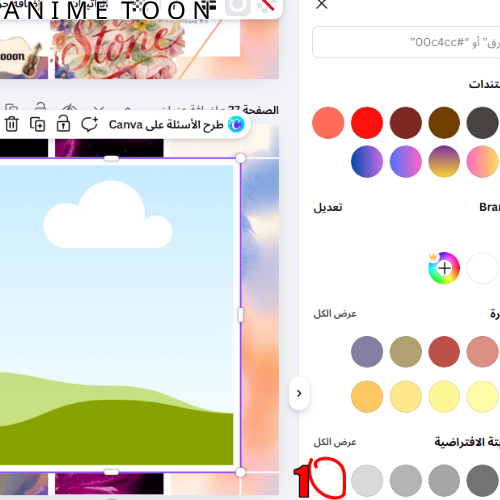Viewport: 500px width, 500px height.
Task: Pick the medium-light gray default color
Action: coord(406,480)
